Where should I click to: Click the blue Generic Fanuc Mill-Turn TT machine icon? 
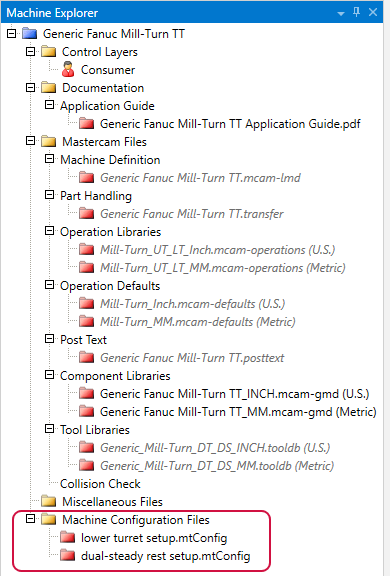click(29, 34)
